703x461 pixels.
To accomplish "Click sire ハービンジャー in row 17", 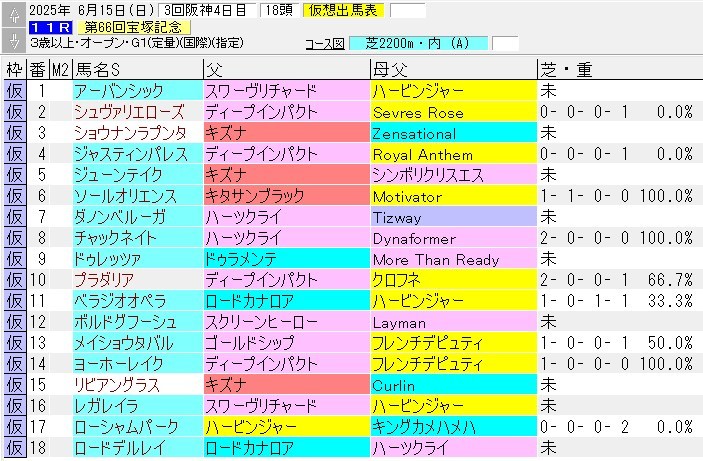I will tap(287, 426).
